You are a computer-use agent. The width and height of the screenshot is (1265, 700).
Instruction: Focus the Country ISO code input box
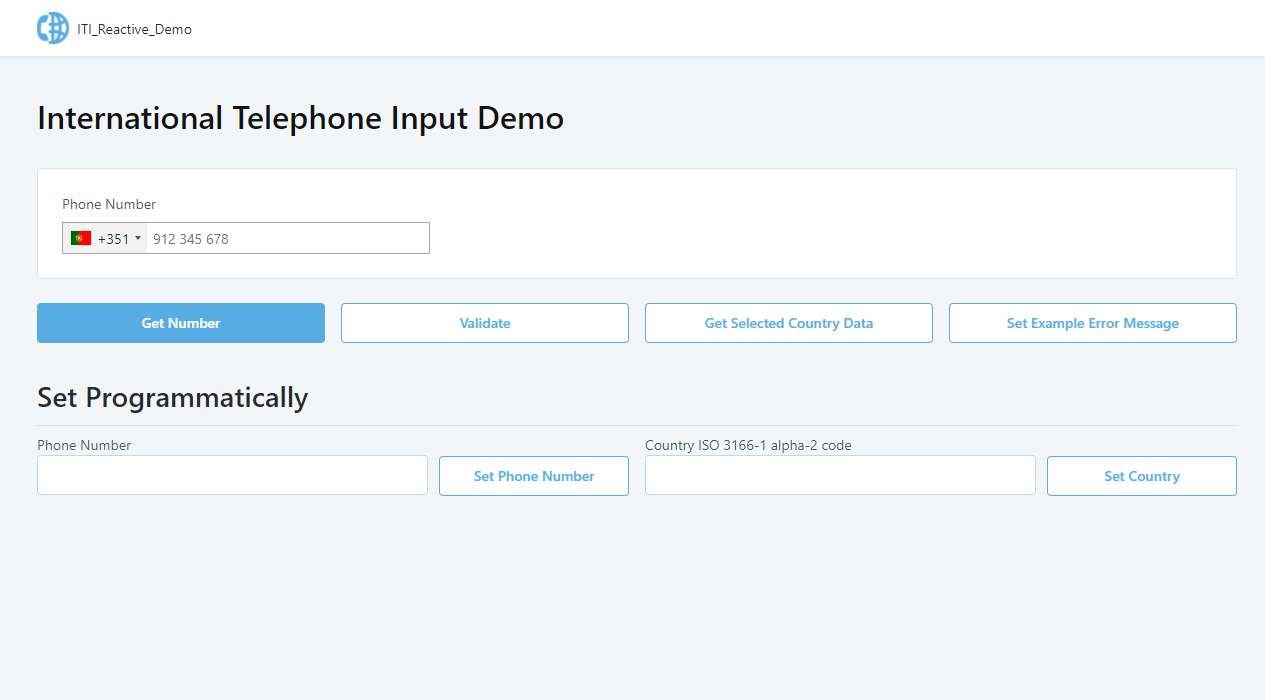(x=840, y=475)
